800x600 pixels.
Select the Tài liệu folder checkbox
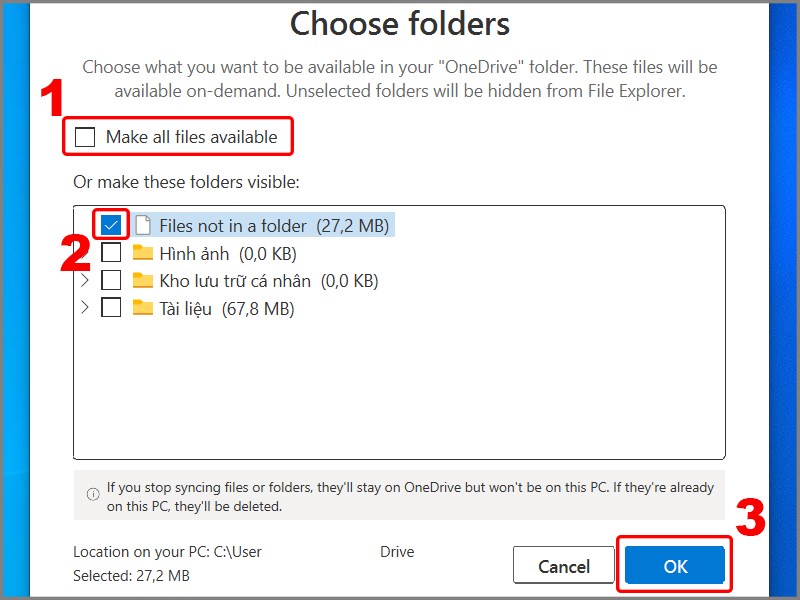point(111,308)
